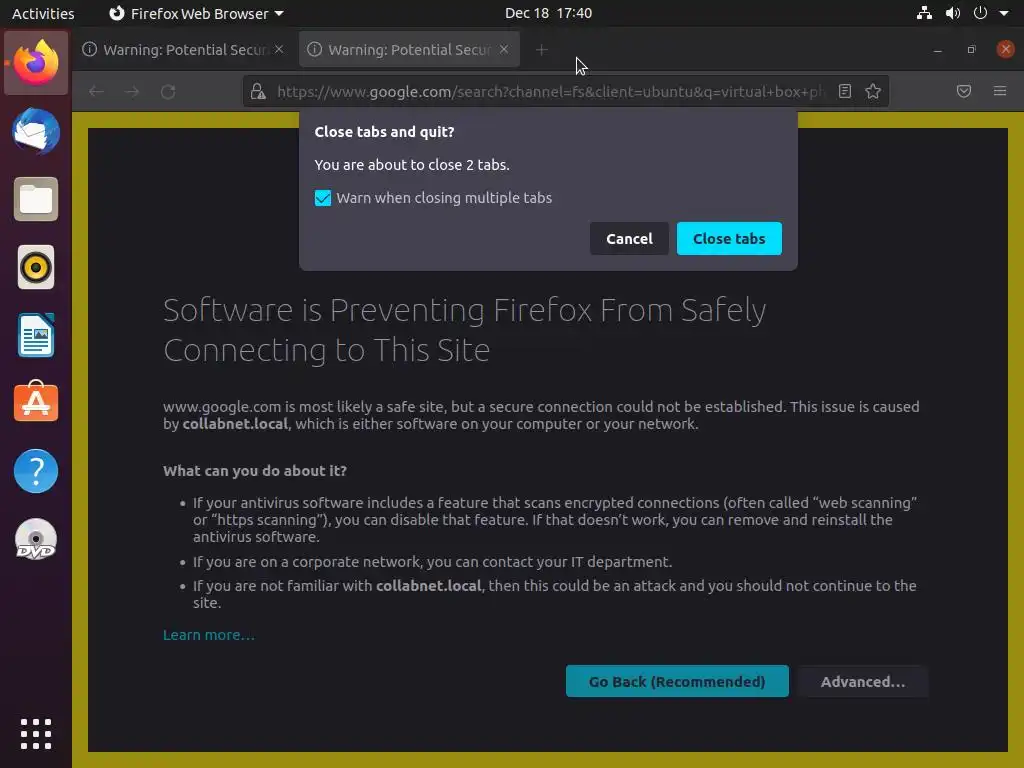Click Cancel in the close tabs dialog

(629, 238)
